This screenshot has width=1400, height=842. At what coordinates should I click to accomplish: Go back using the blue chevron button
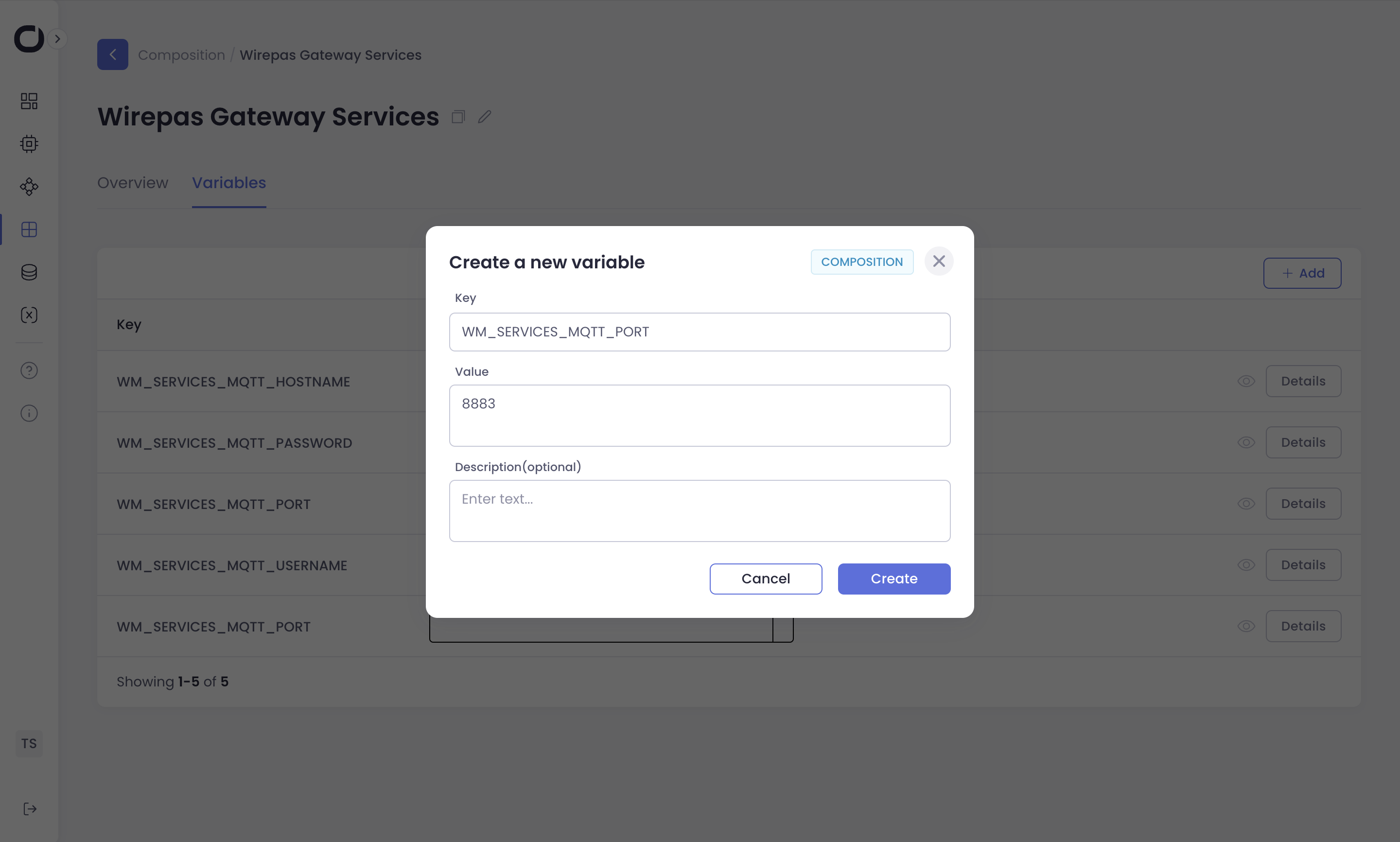pos(112,54)
